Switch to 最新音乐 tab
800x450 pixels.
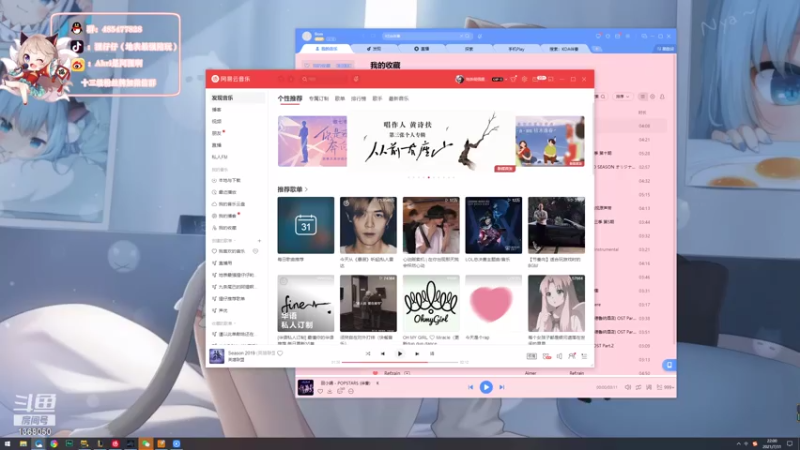(x=398, y=98)
